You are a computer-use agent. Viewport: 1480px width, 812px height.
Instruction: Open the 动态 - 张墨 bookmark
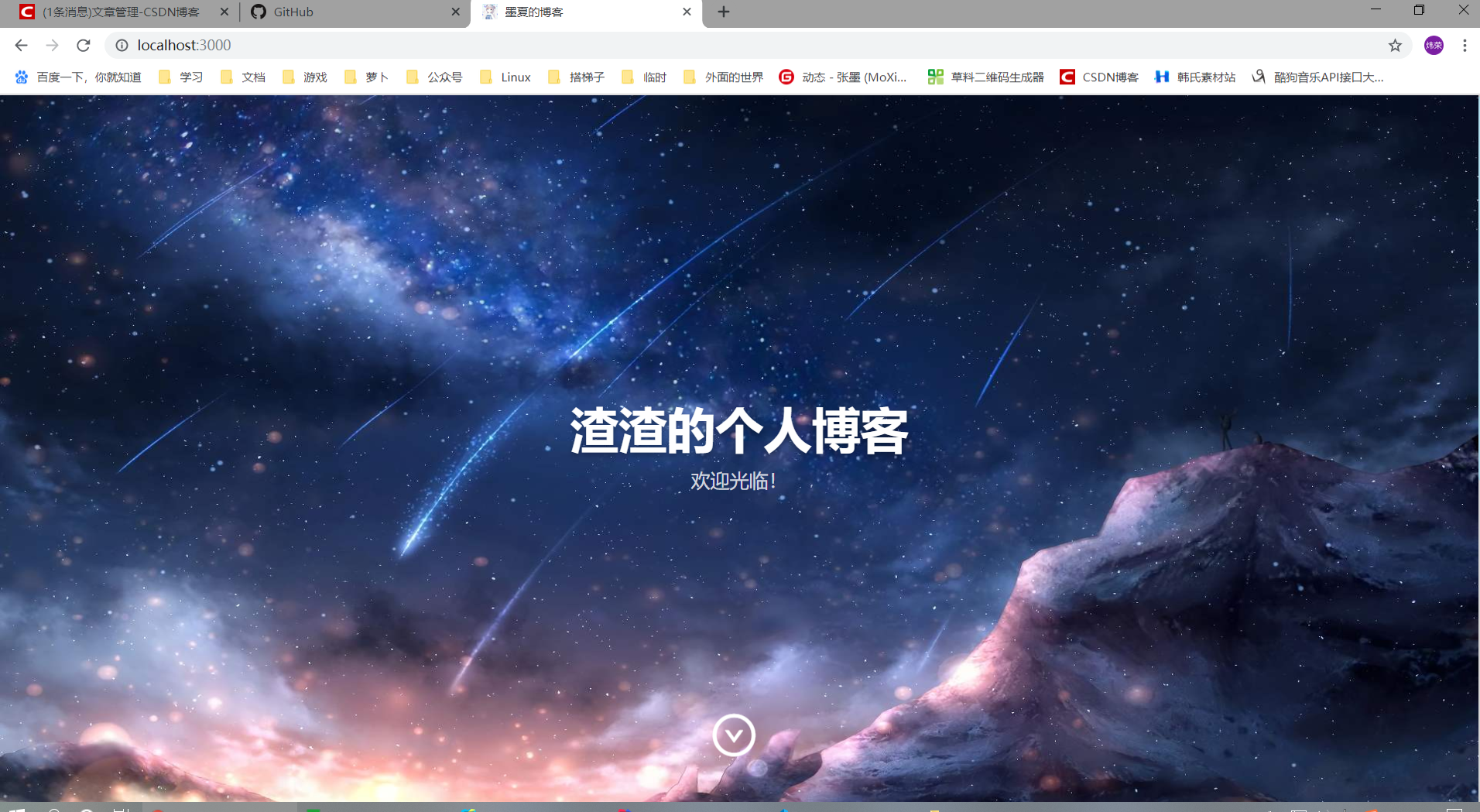point(844,77)
